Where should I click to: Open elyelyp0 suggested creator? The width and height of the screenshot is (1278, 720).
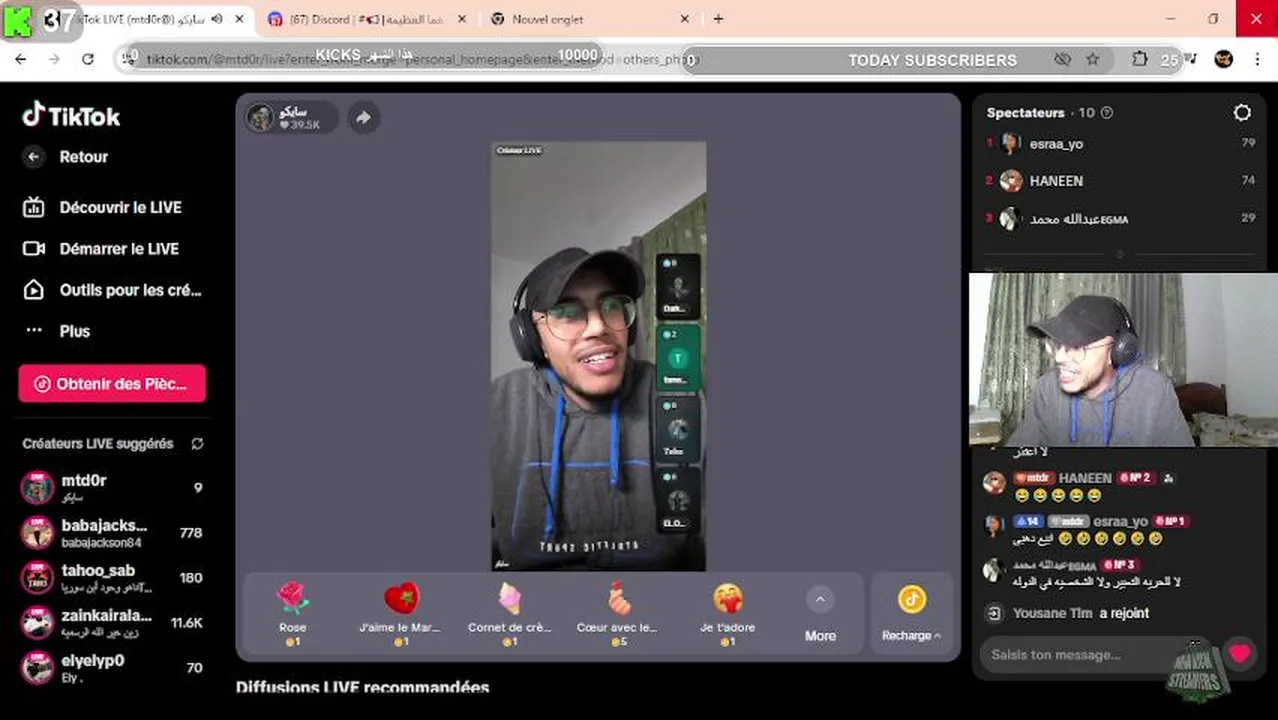click(112, 667)
